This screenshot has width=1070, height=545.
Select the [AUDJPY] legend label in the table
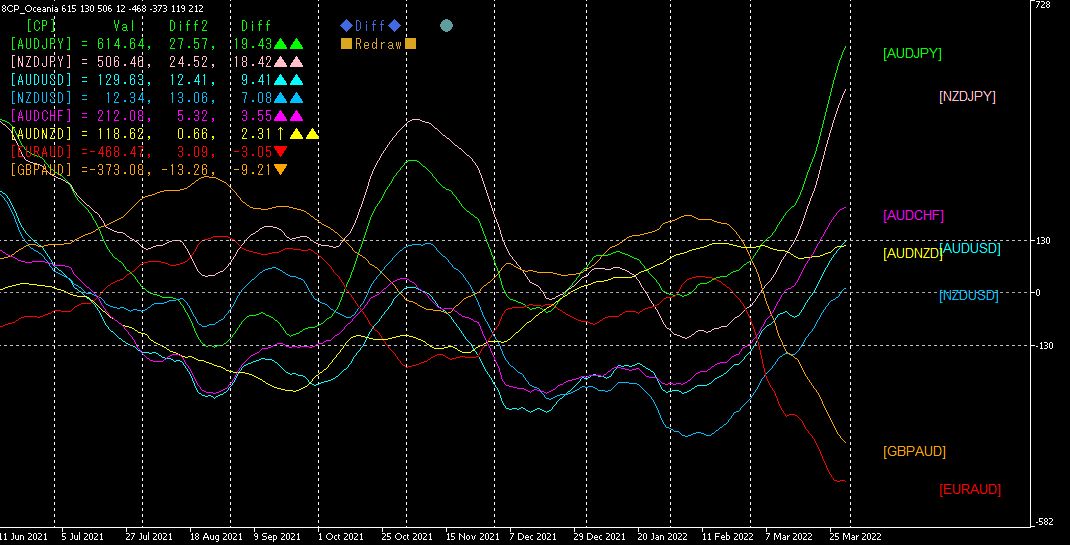[41, 44]
